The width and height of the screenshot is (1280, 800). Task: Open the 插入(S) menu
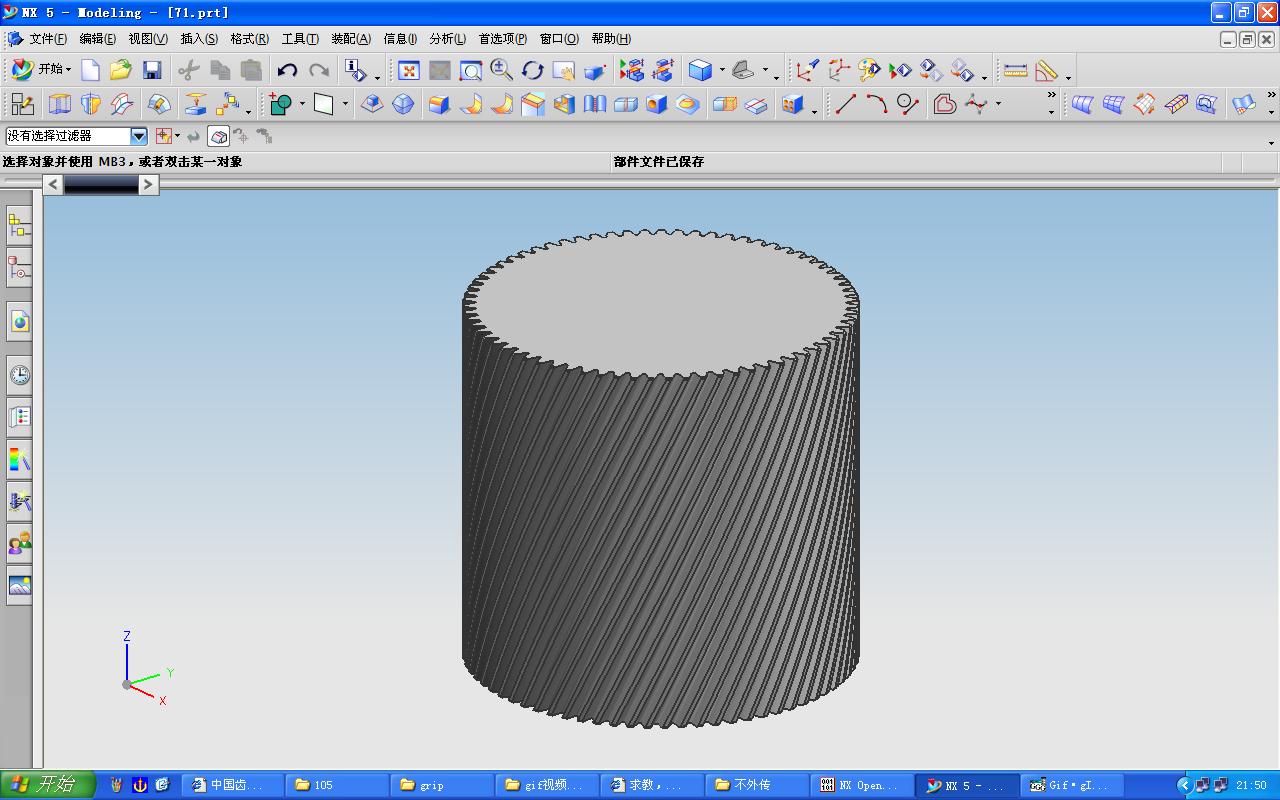pos(198,39)
